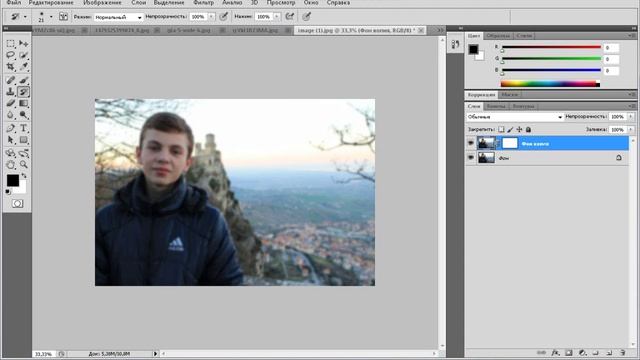Select the Move tool
This screenshot has width=640, height=360.
pyautogui.click(x=23, y=43)
